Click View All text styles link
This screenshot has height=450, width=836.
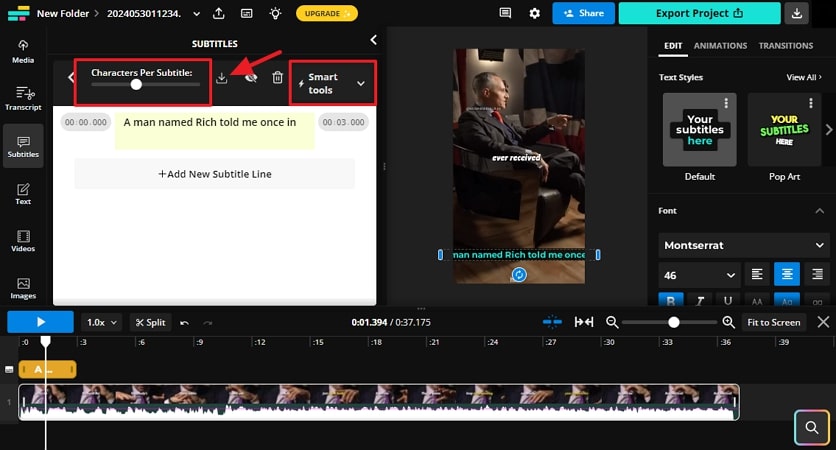click(x=803, y=77)
